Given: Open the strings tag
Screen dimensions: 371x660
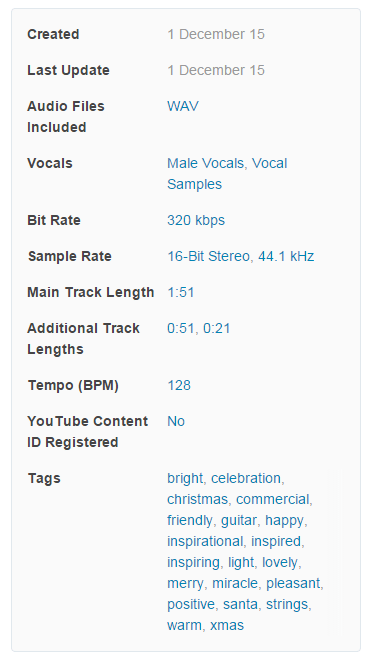Looking at the screenshot, I should [287, 604].
